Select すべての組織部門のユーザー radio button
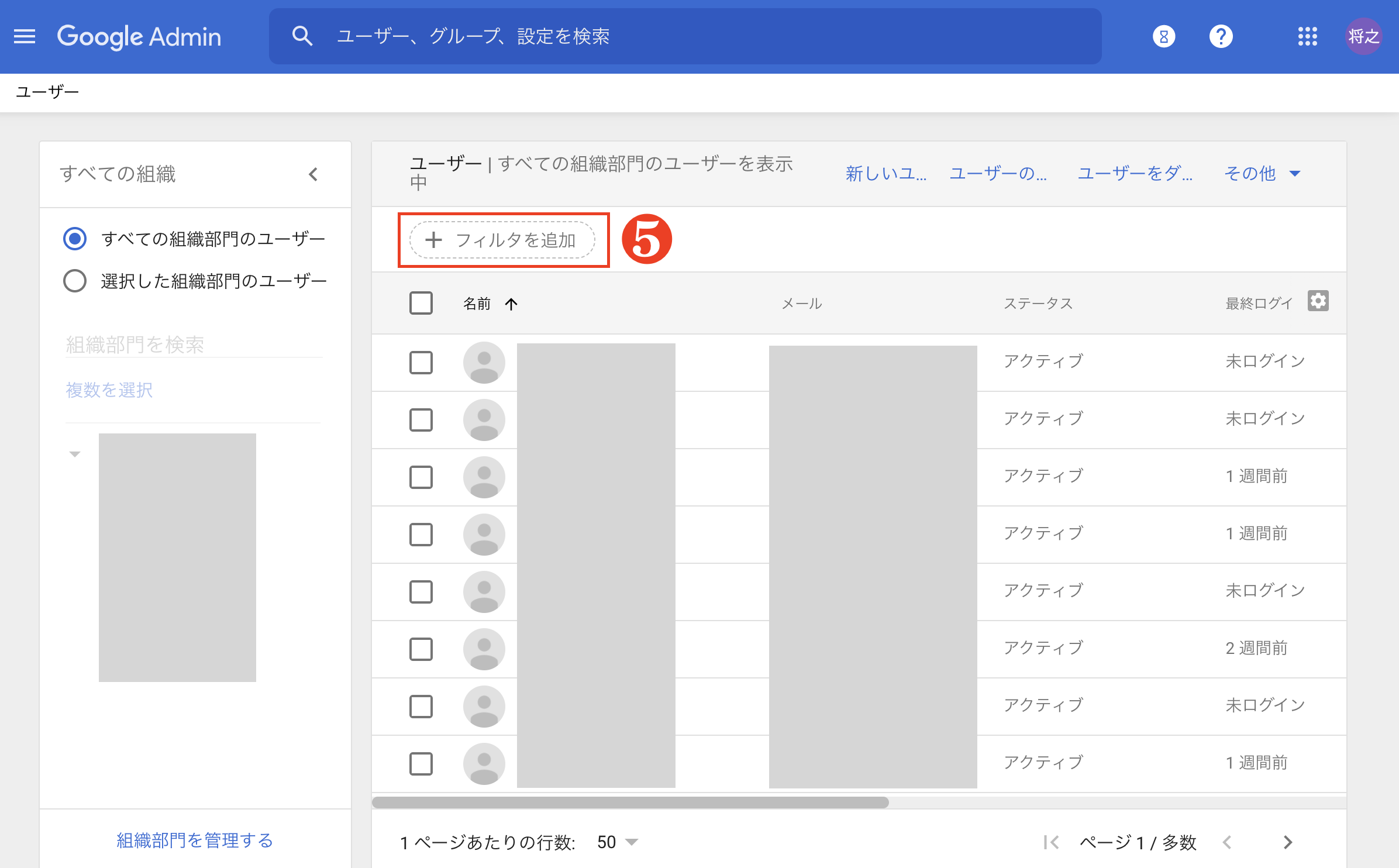The image size is (1399, 868). 75,239
